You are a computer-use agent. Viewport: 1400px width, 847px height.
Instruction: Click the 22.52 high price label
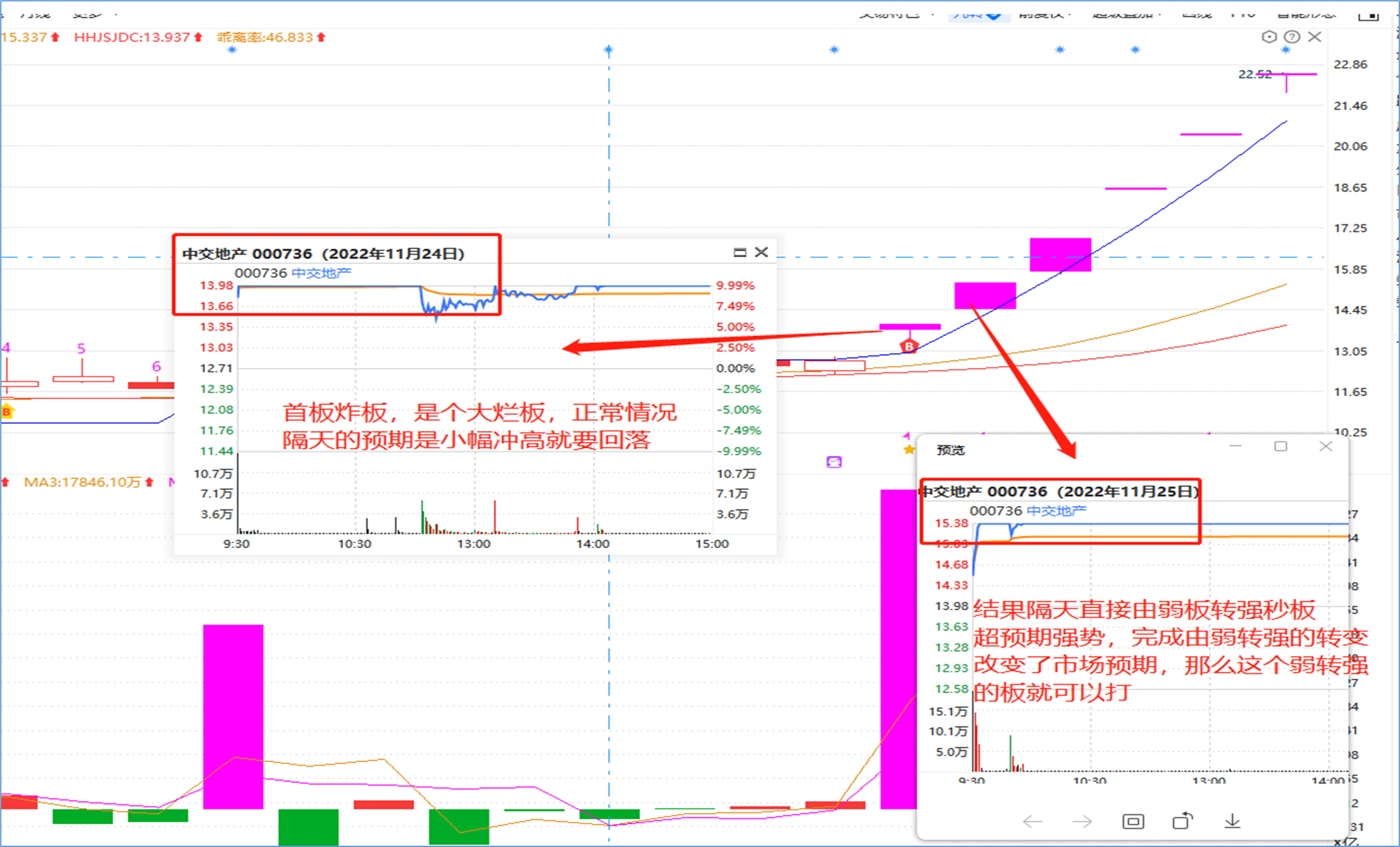(1255, 74)
